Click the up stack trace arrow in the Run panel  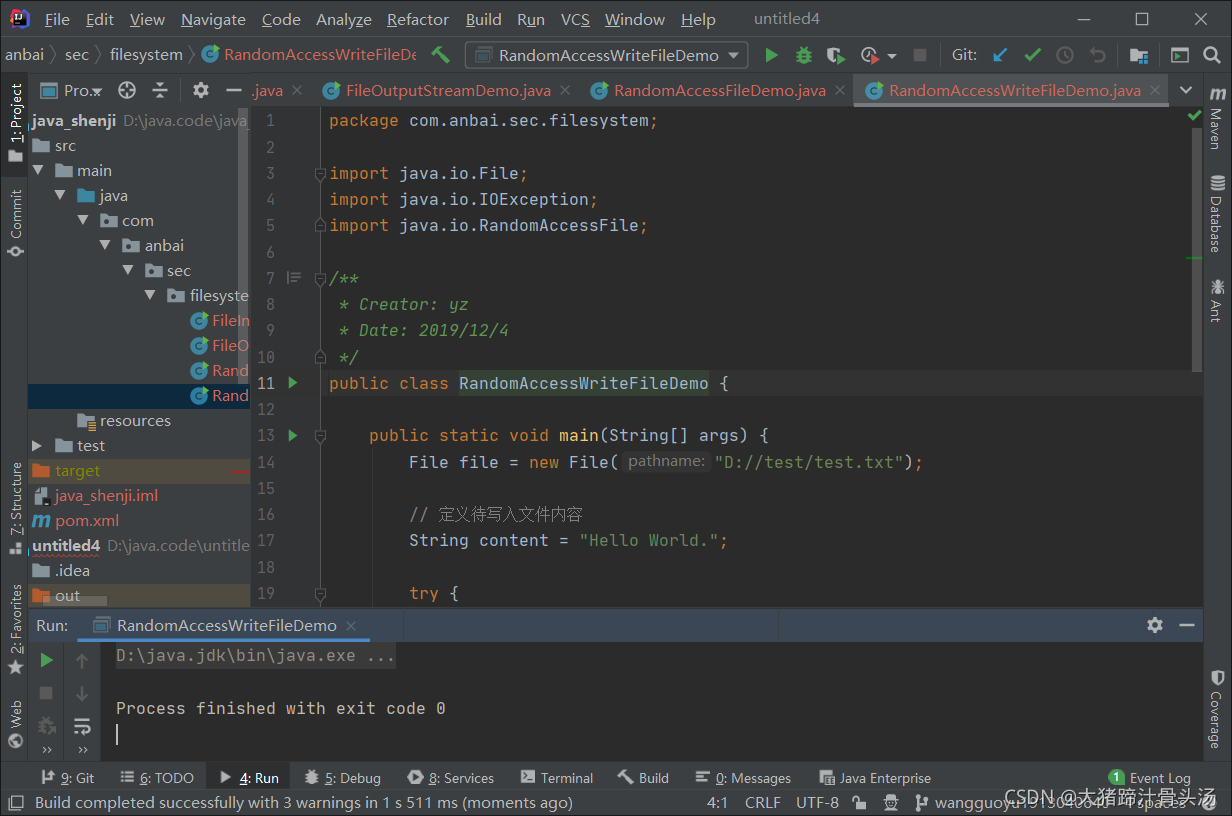click(x=82, y=660)
